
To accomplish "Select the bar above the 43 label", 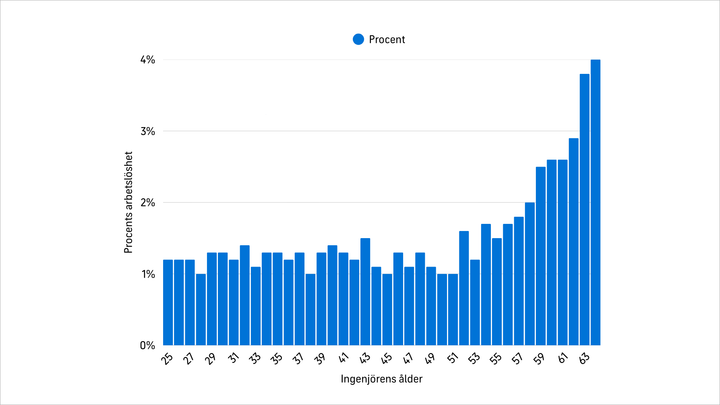I will click(x=365, y=291).
